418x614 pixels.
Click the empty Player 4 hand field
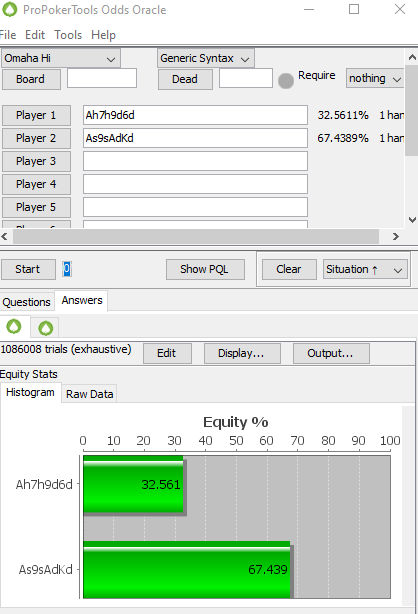[x=195, y=184]
